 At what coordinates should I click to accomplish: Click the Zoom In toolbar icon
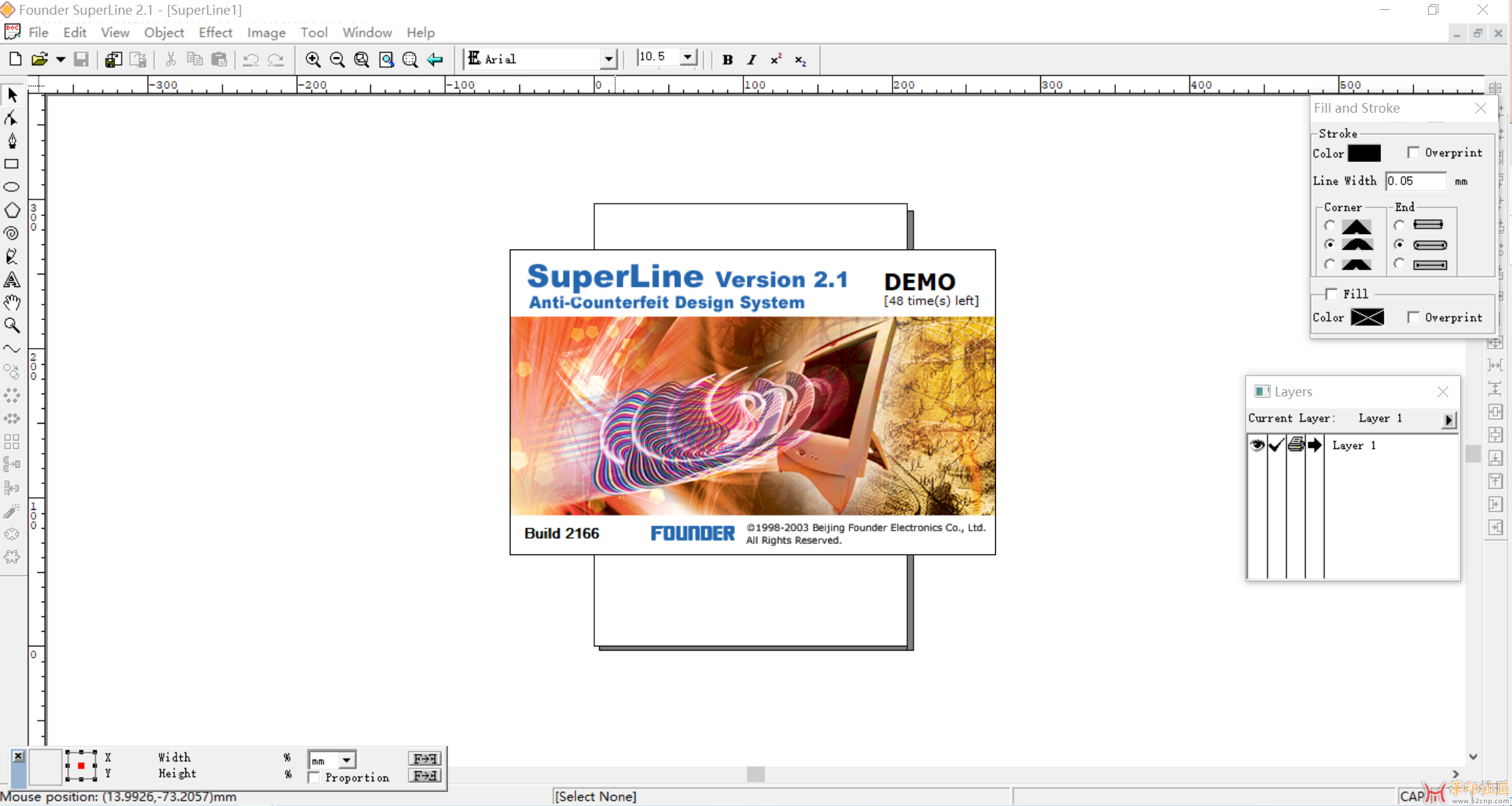pyautogui.click(x=313, y=60)
